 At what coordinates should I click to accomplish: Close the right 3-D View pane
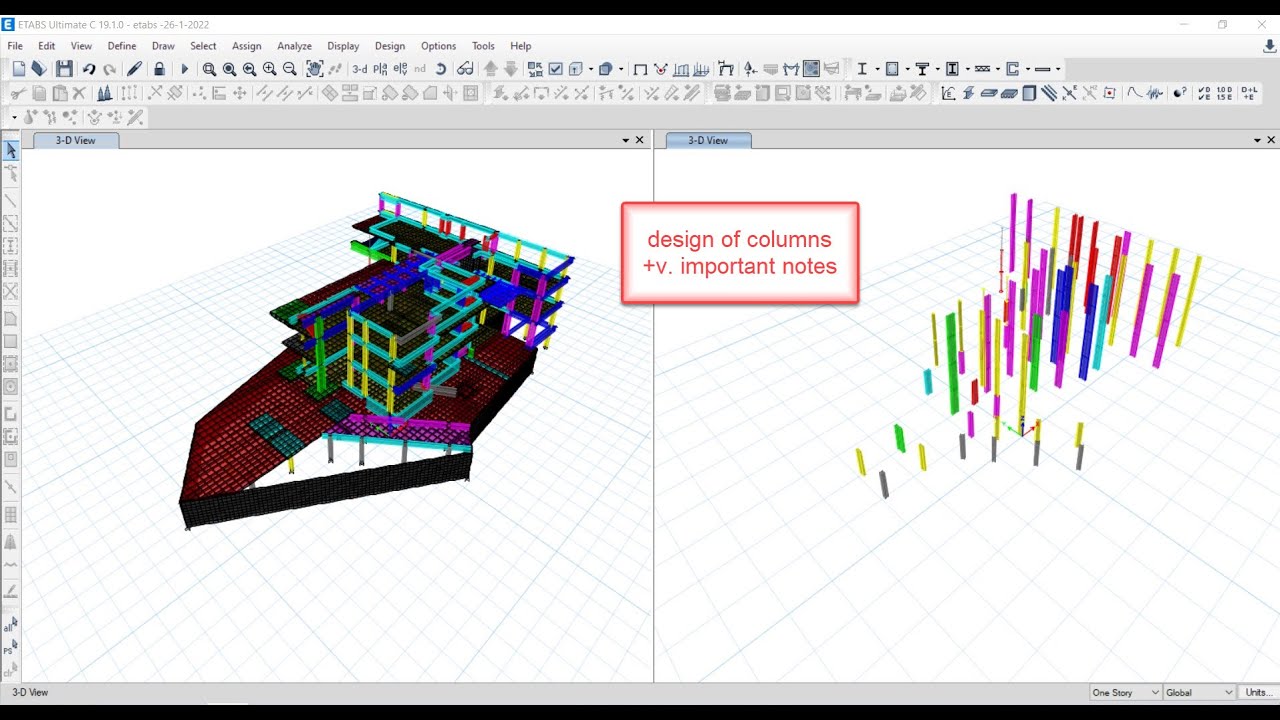click(1271, 140)
